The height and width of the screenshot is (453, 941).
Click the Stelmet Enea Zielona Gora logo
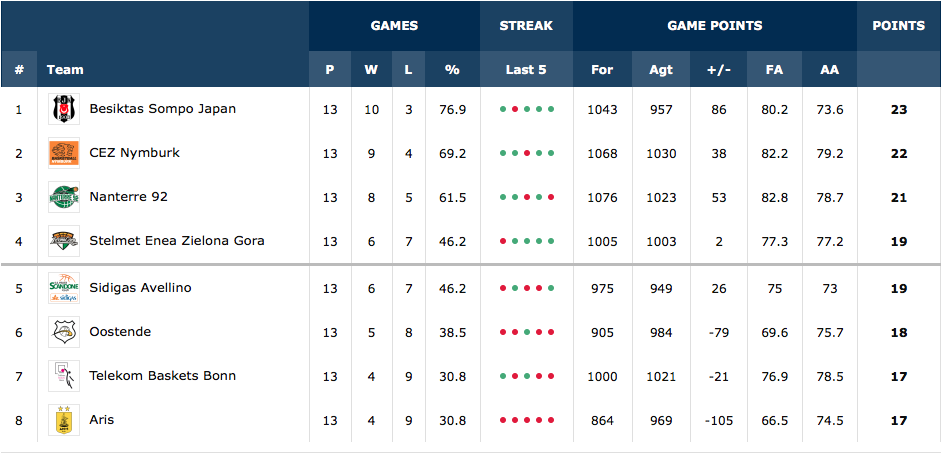[x=64, y=241]
